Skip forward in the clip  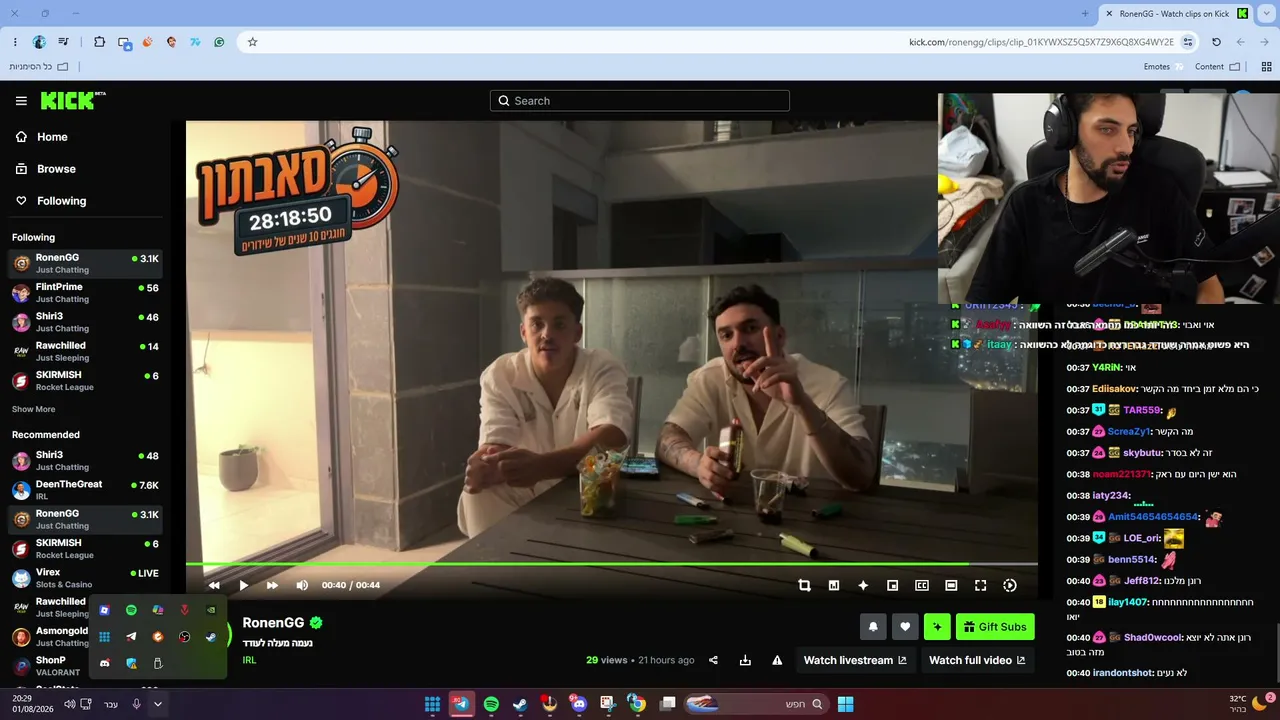click(x=272, y=585)
